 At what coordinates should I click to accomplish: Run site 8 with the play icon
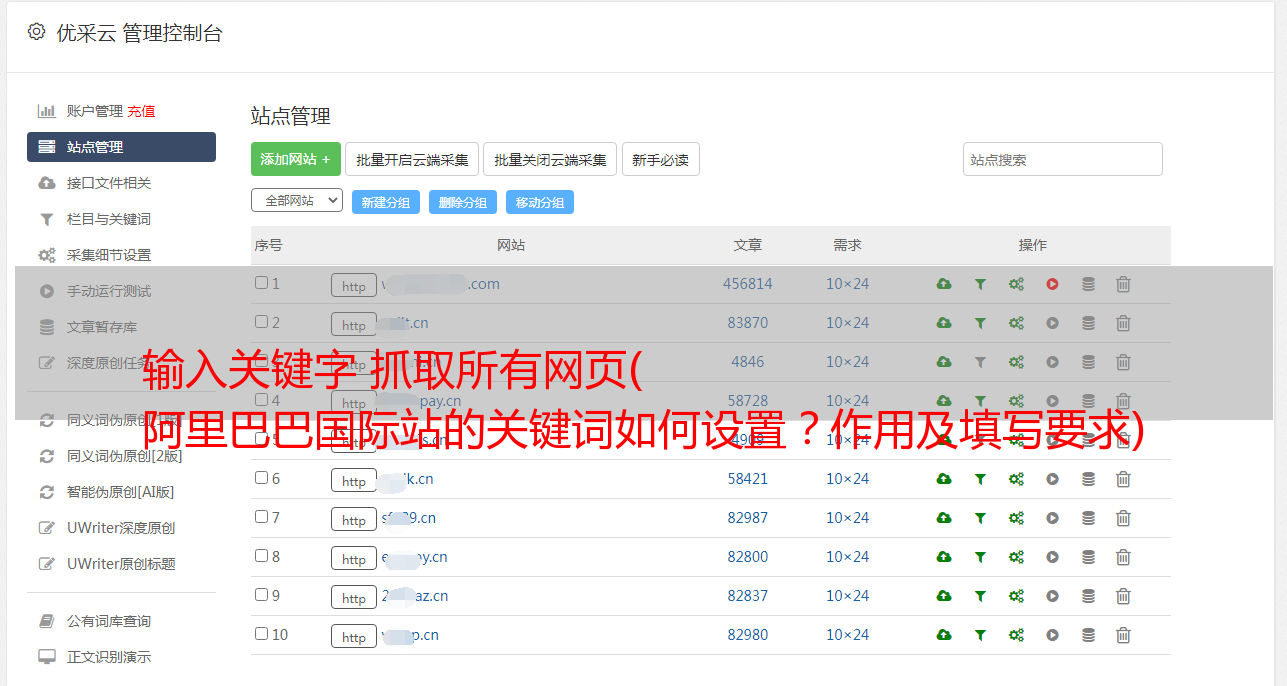pos(1052,557)
